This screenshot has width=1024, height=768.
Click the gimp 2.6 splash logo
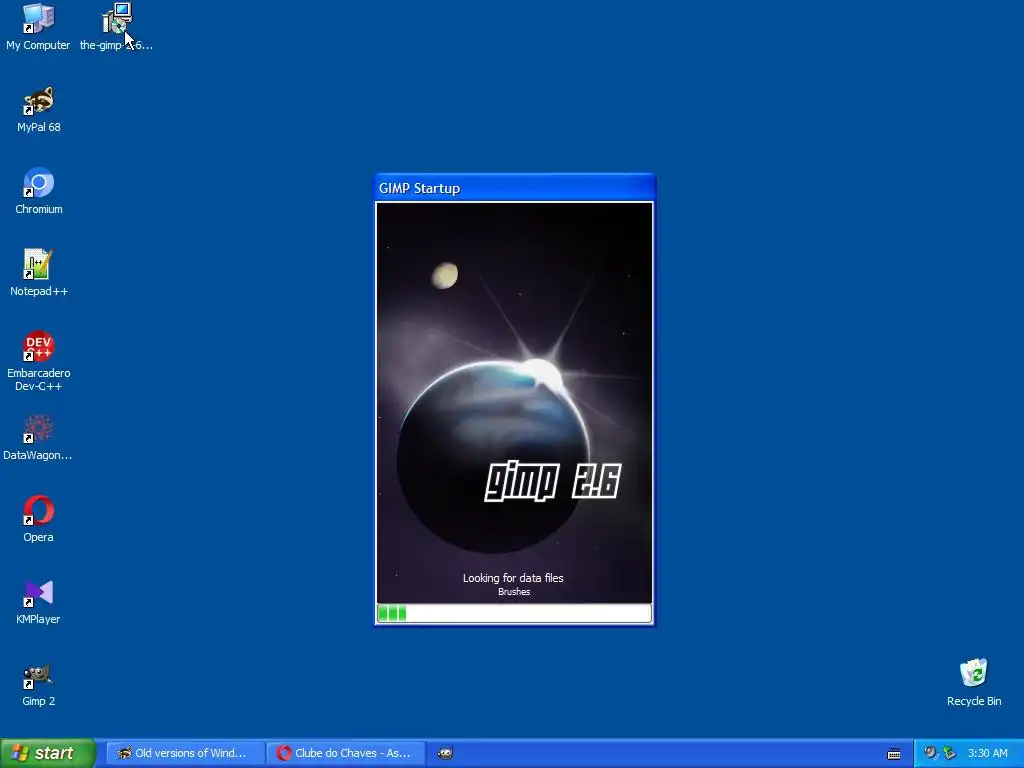coord(552,482)
